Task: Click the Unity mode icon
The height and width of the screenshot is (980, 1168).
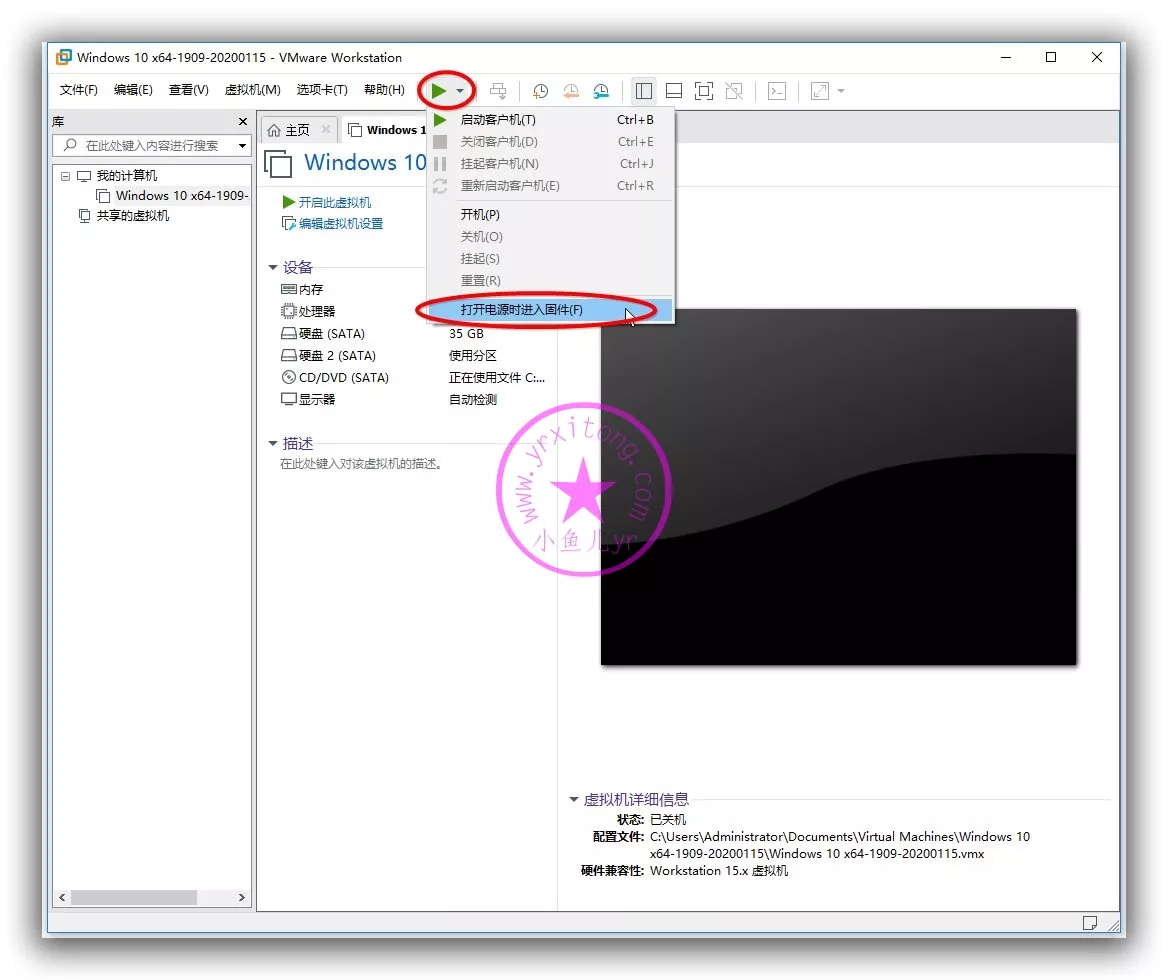Action: (x=734, y=91)
